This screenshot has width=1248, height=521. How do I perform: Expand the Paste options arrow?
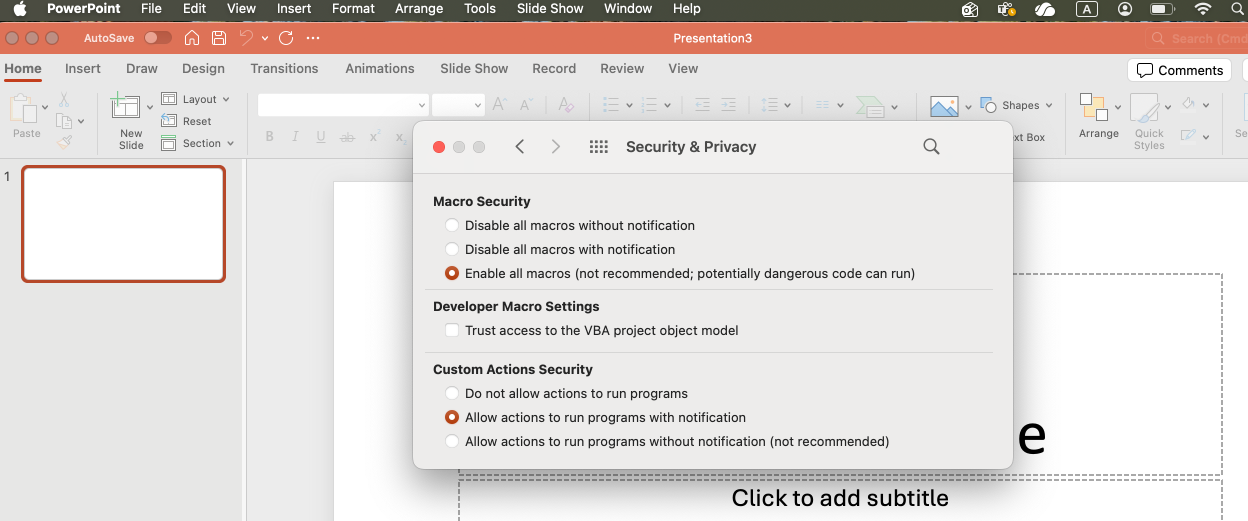(x=44, y=107)
